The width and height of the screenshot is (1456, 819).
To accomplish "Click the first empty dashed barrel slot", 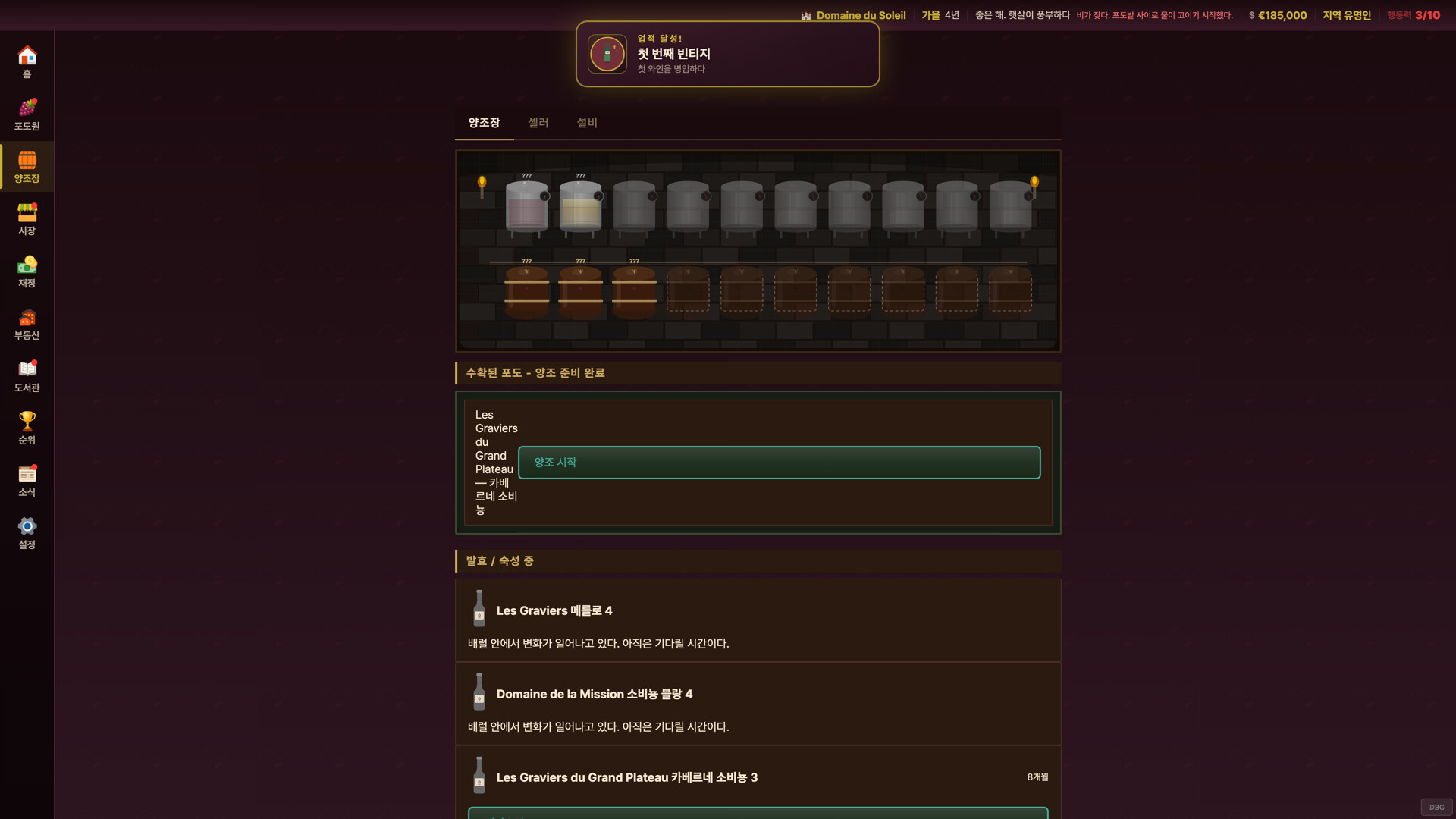I will [x=688, y=290].
